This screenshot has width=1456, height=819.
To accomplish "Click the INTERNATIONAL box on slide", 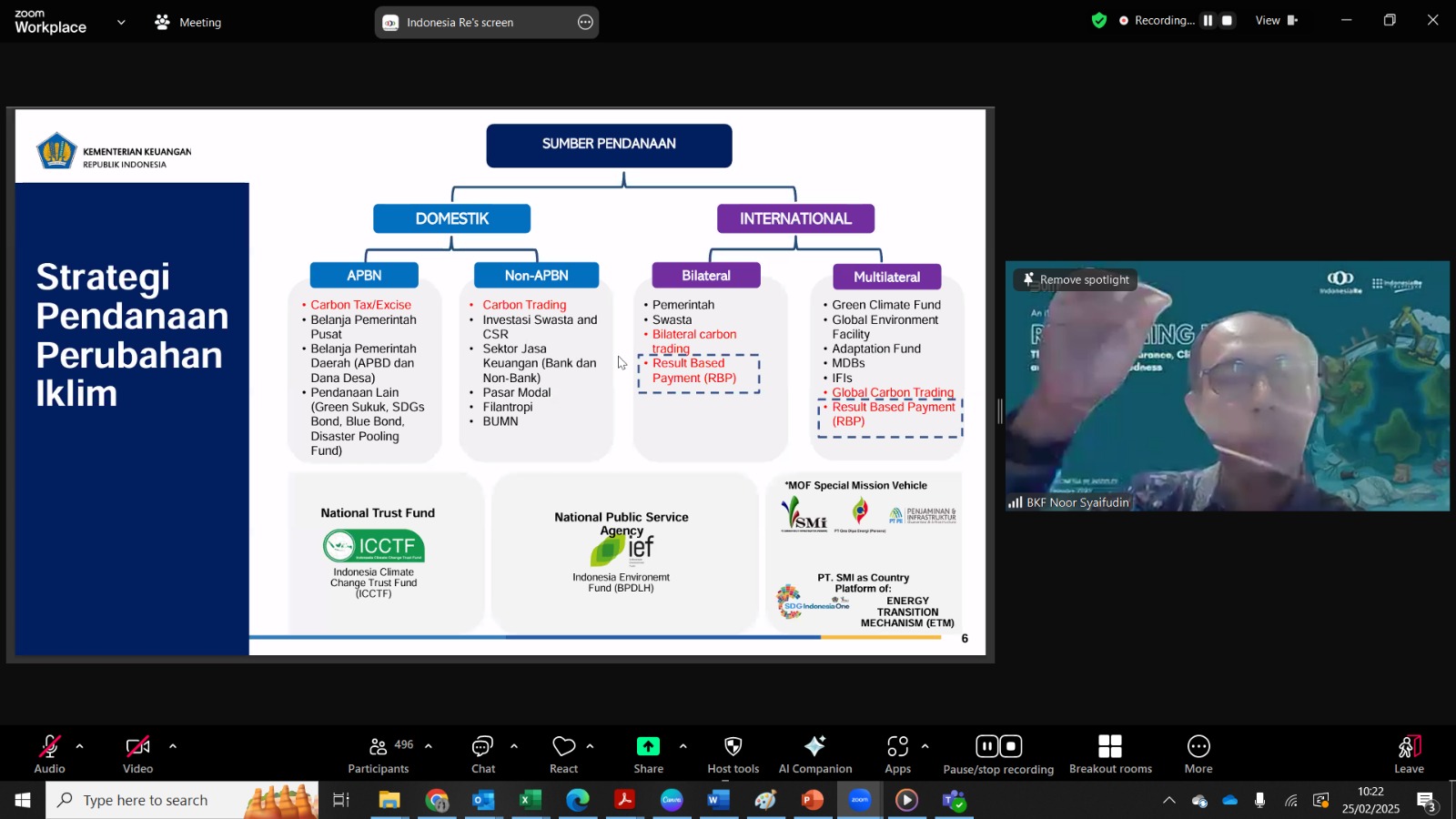I will point(795,218).
